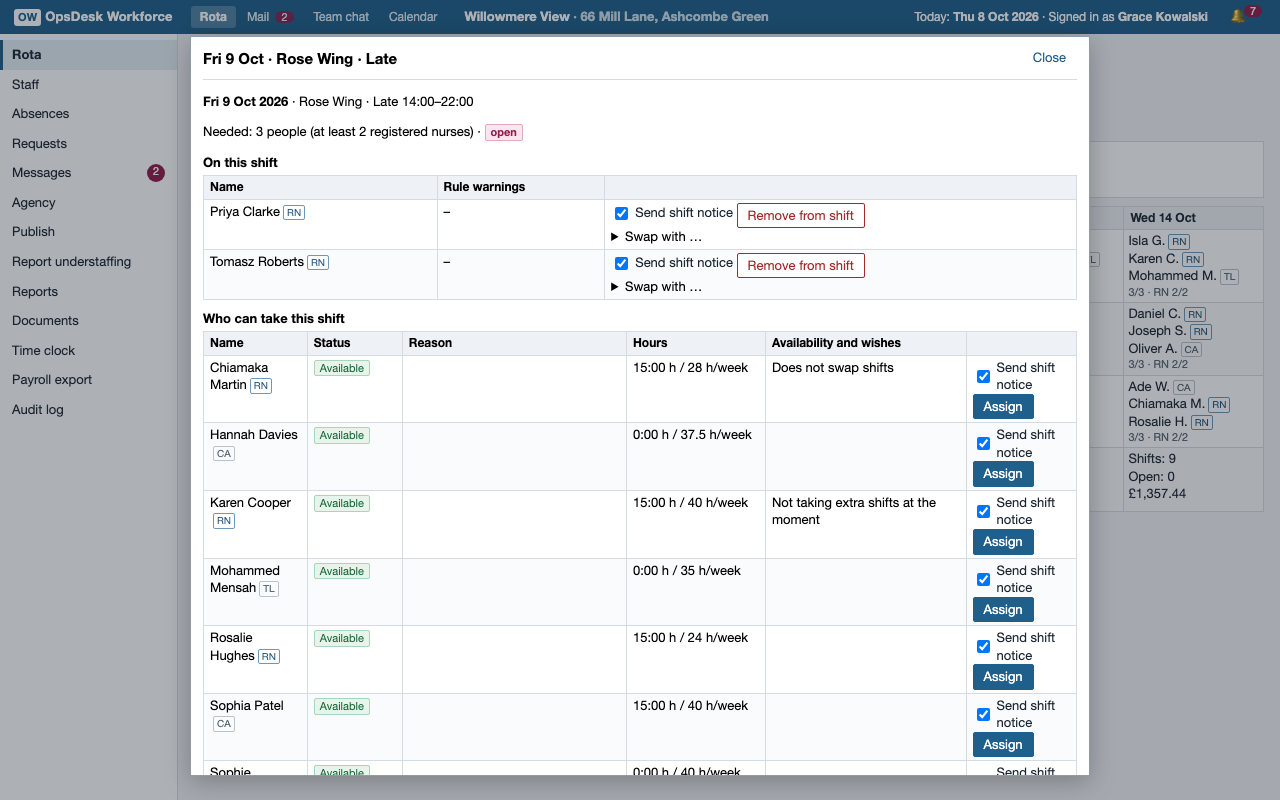Expand Swap with for Priya Clarke
This screenshot has height=800, width=1280.
pos(657,237)
